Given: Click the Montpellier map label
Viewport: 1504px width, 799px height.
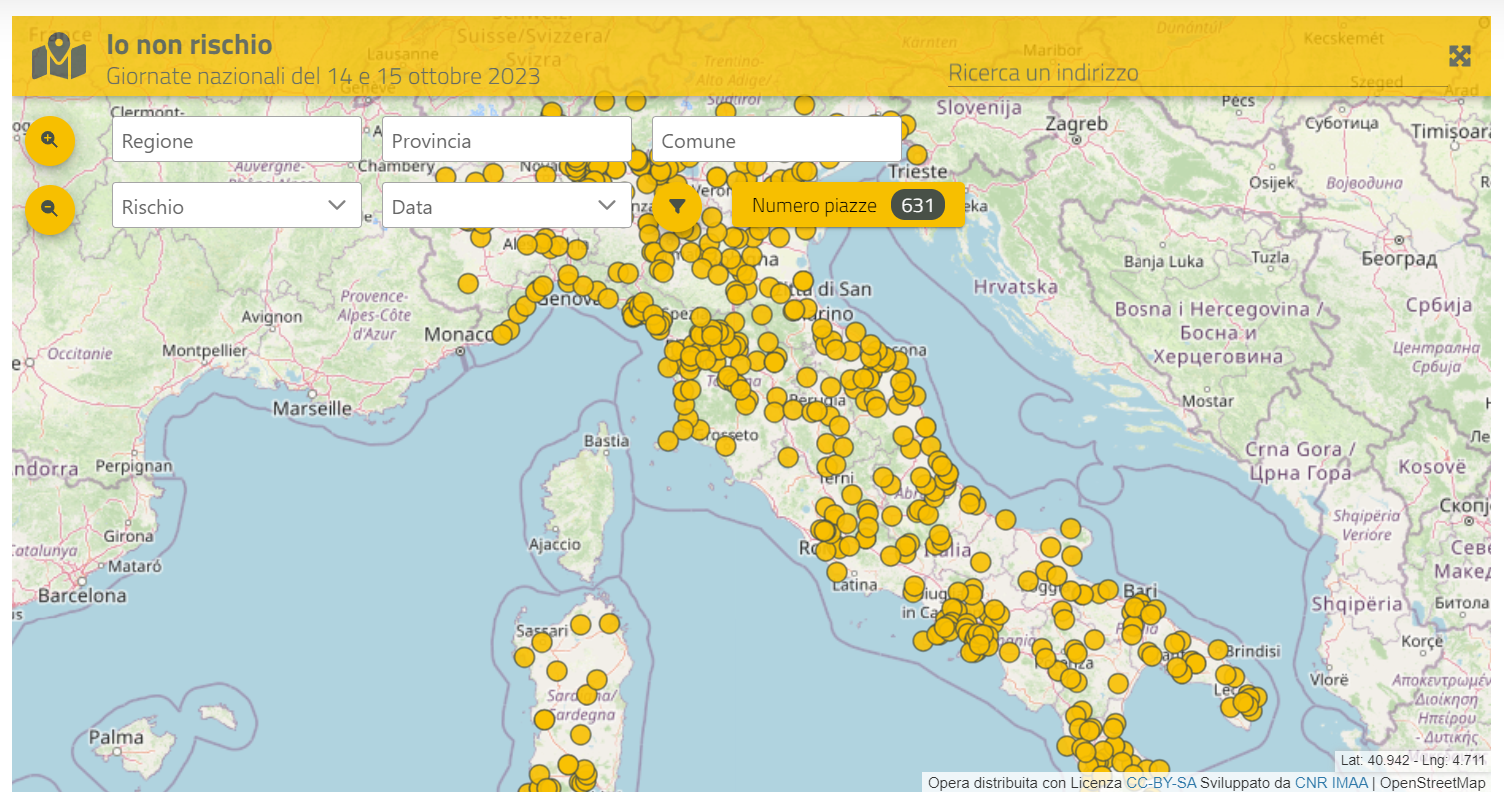Looking at the screenshot, I should (x=204, y=351).
